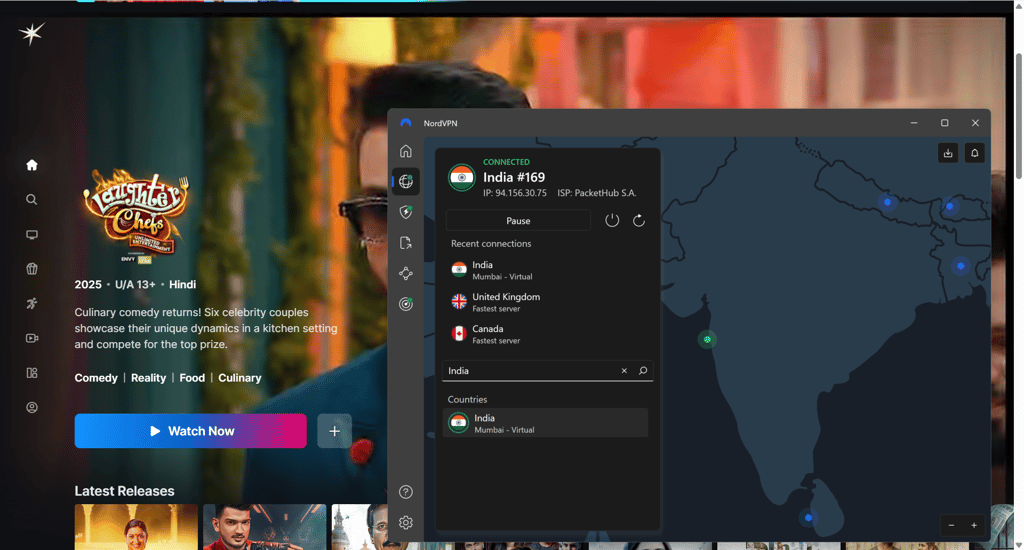This screenshot has height=550, width=1024.
Task: Click the streaming site star logo
Action: click(x=31, y=33)
